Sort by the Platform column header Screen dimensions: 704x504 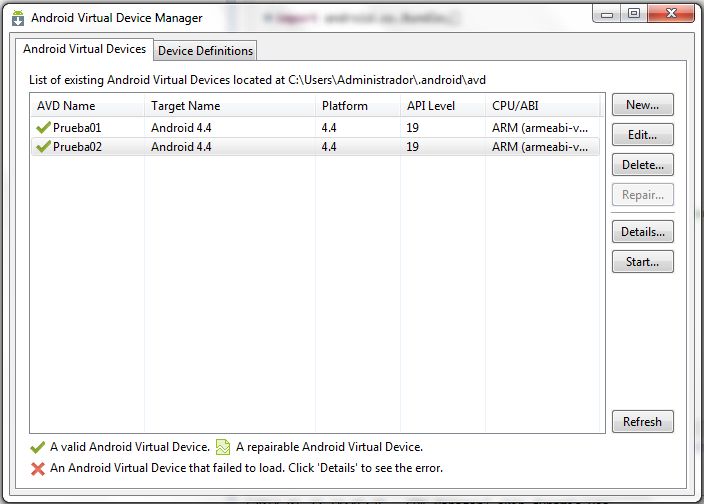[358, 106]
